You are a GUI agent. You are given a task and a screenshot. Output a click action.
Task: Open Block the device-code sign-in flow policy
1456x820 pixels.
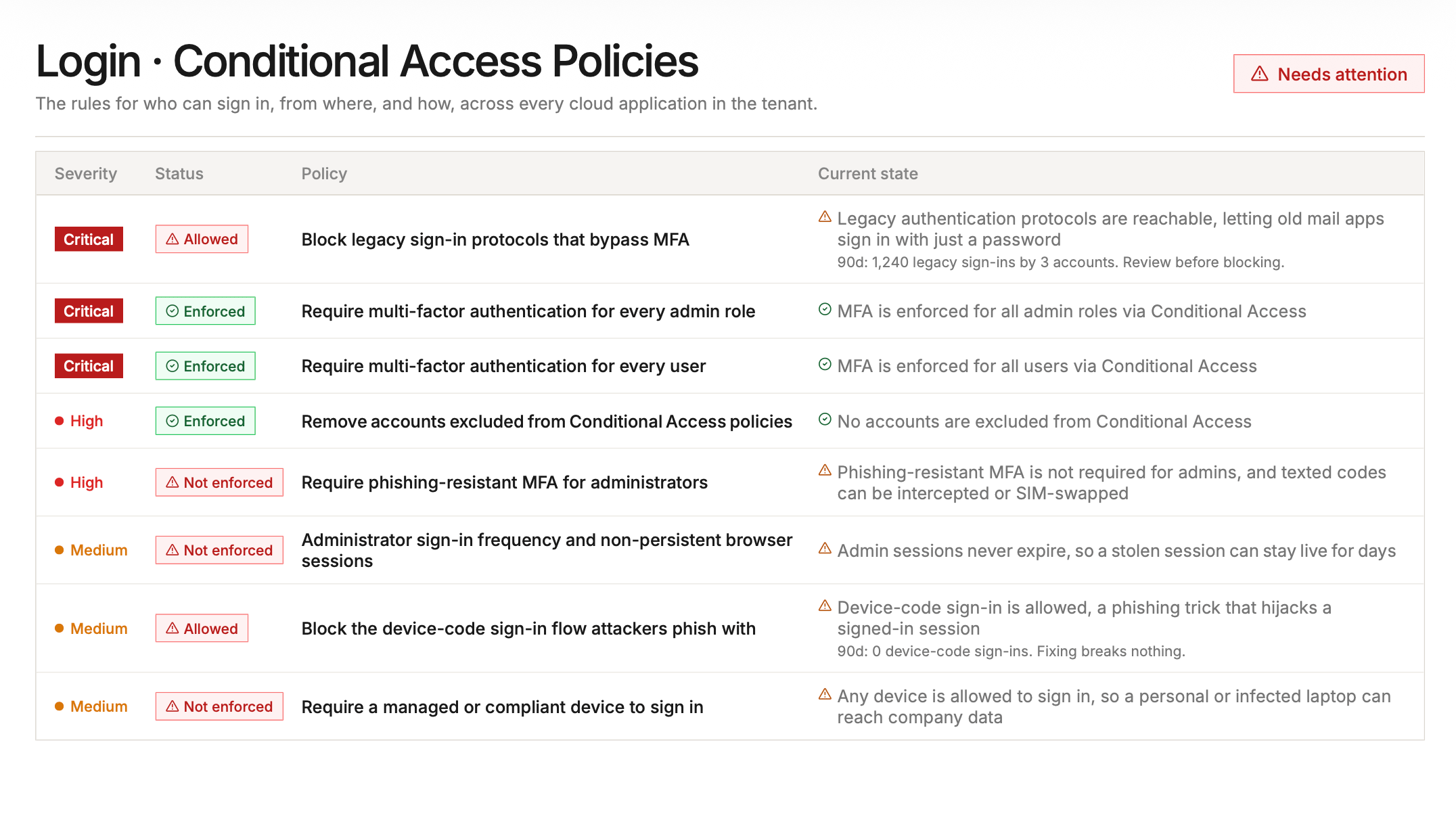point(528,629)
